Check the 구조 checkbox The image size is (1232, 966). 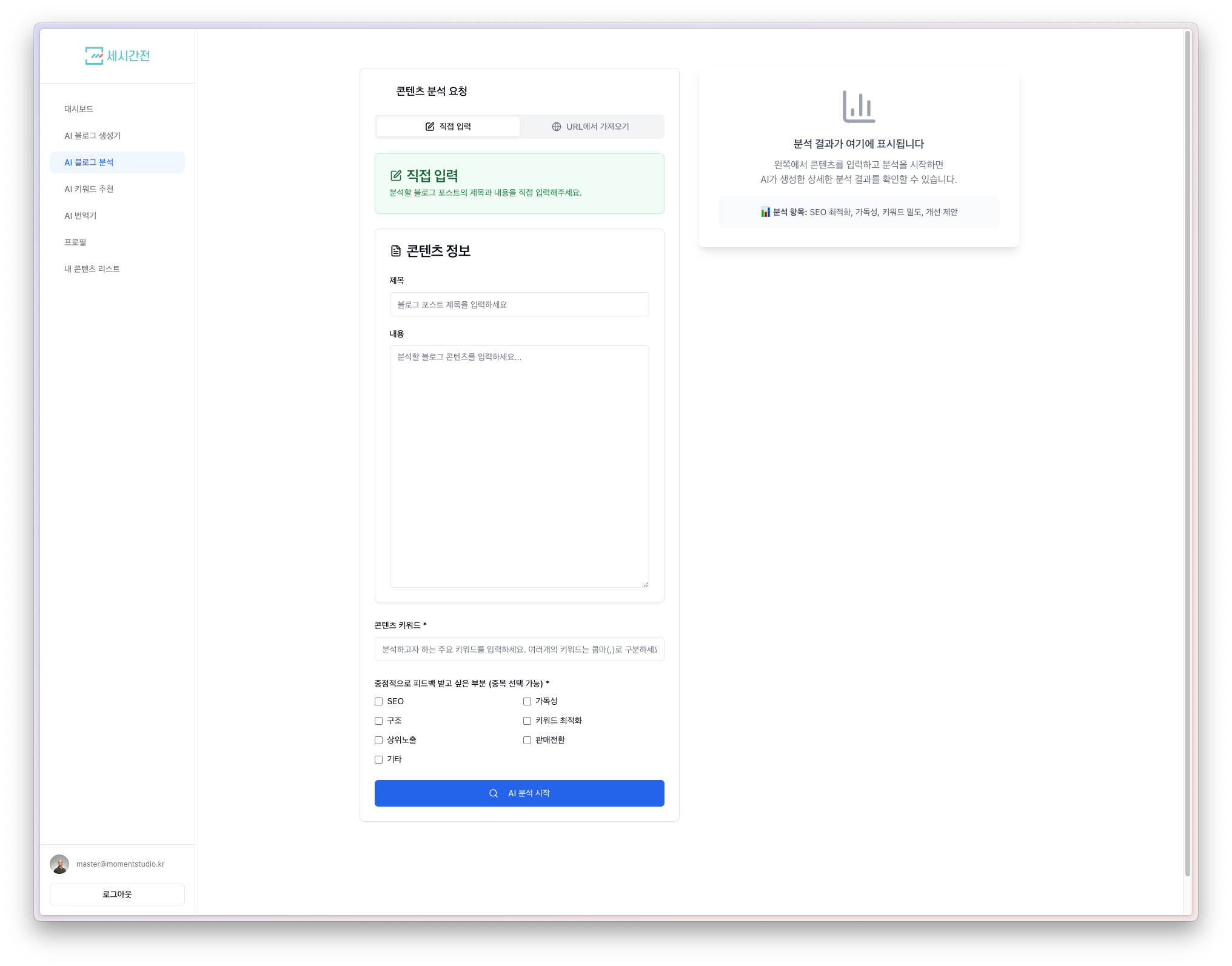click(x=378, y=721)
